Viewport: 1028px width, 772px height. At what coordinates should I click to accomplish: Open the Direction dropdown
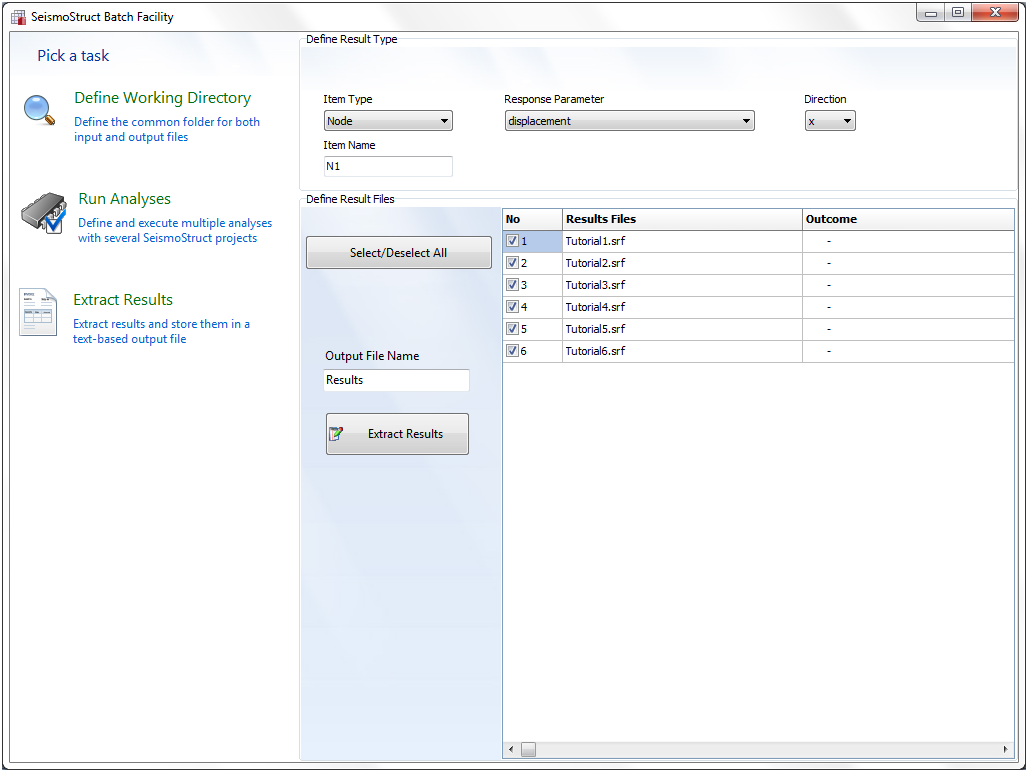point(830,121)
